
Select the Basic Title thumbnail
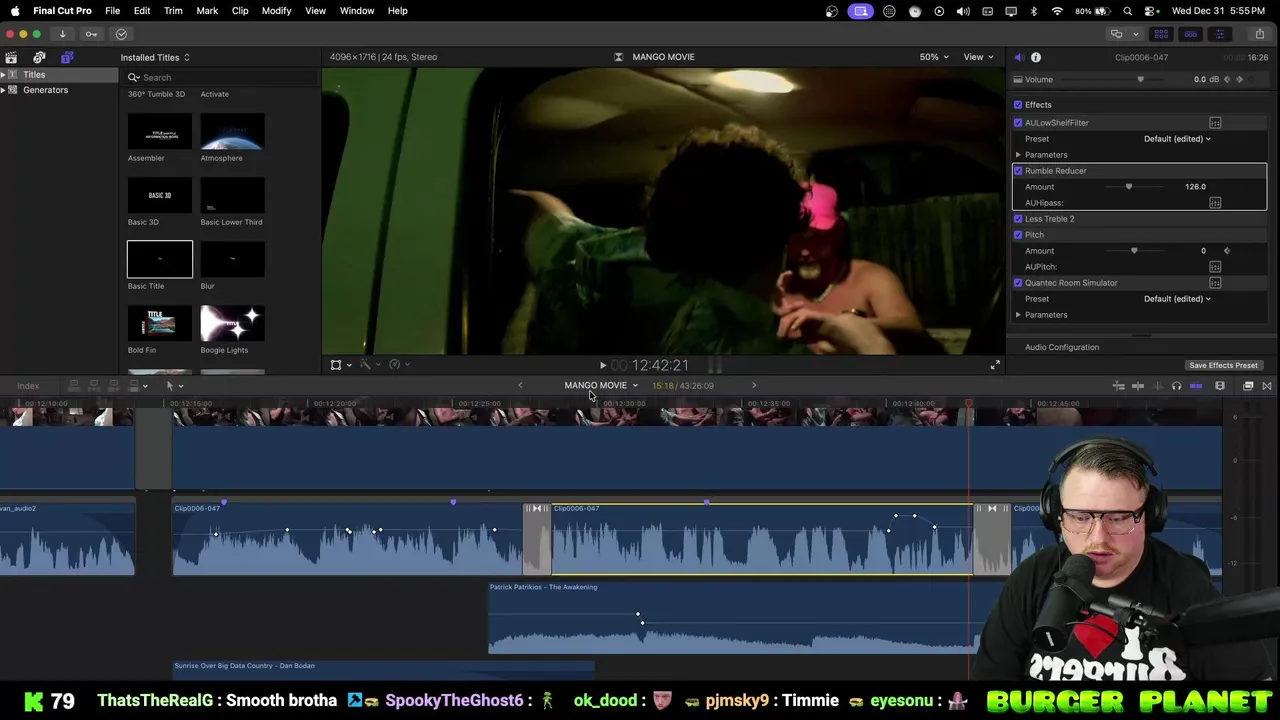(160, 259)
